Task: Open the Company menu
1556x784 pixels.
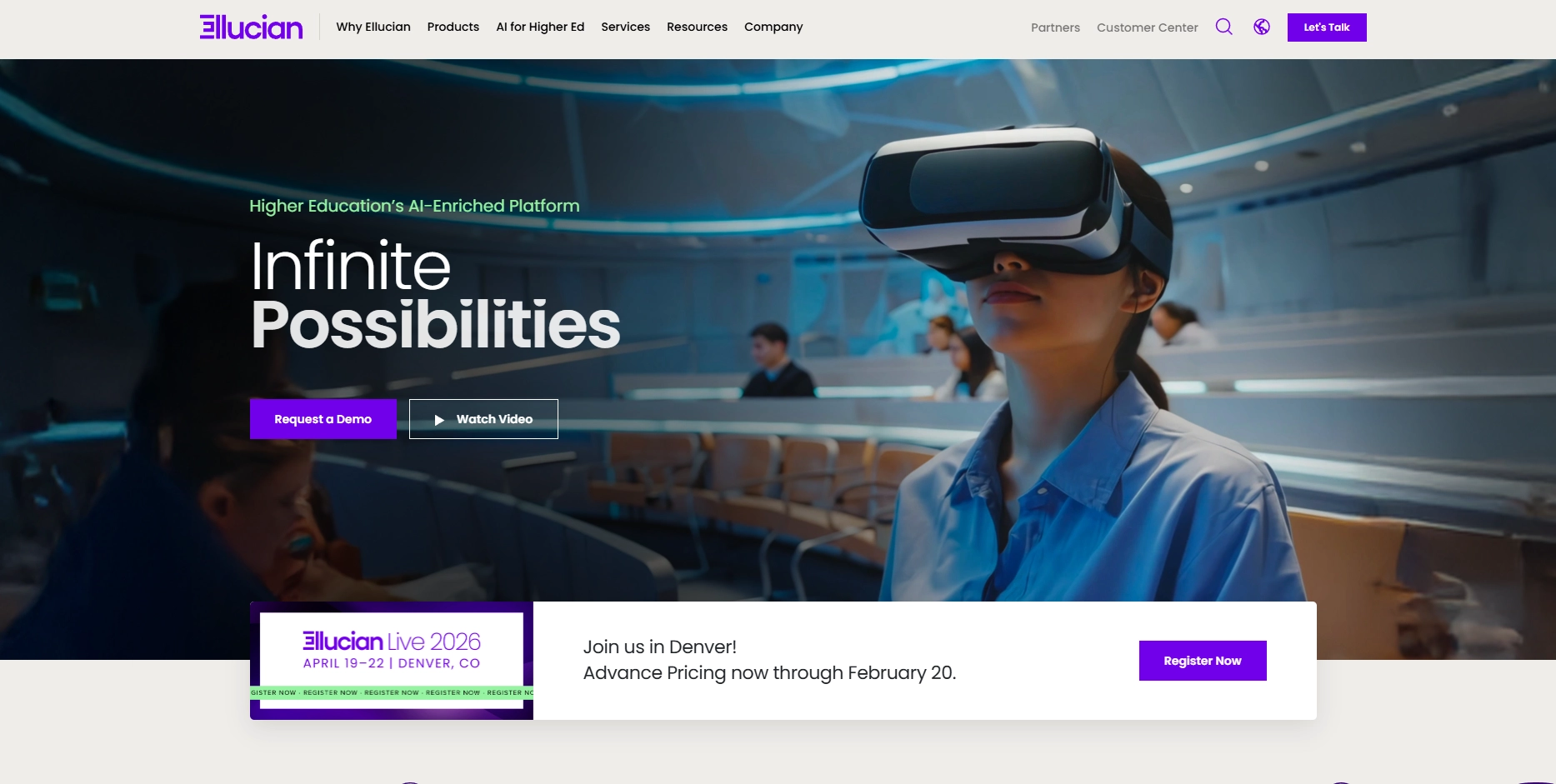Action: (x=773, y=27)
